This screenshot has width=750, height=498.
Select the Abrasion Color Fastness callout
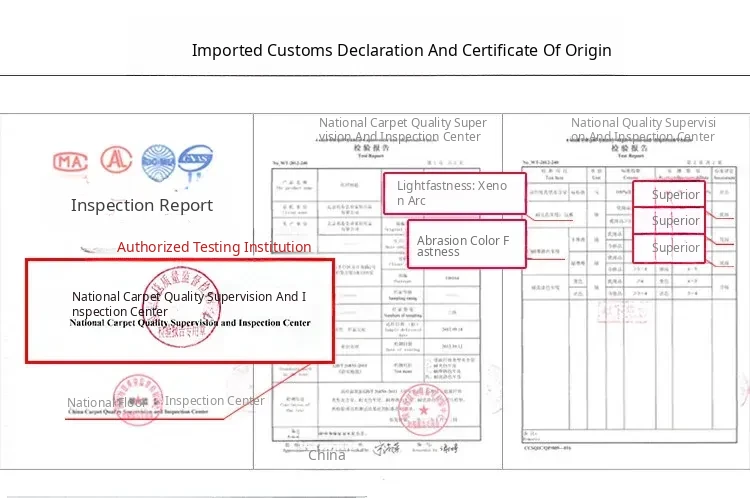(x=465, y=245)
